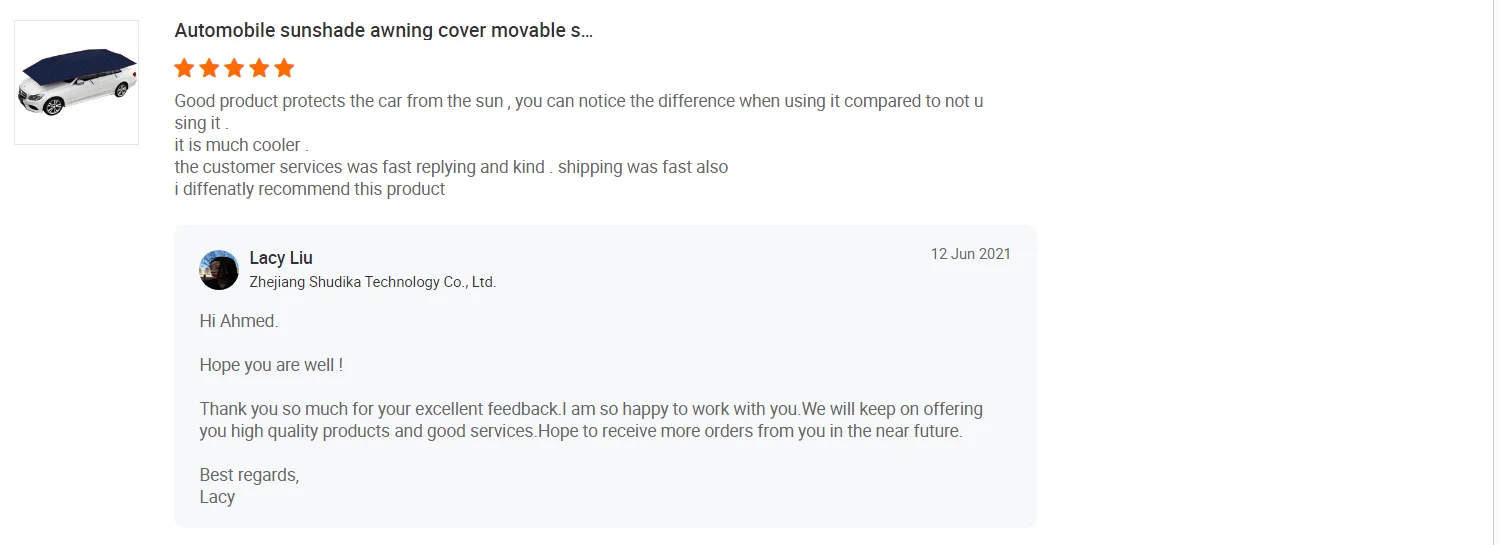
Task: Click the first orange rating star
Action: (x=184, y=68)
